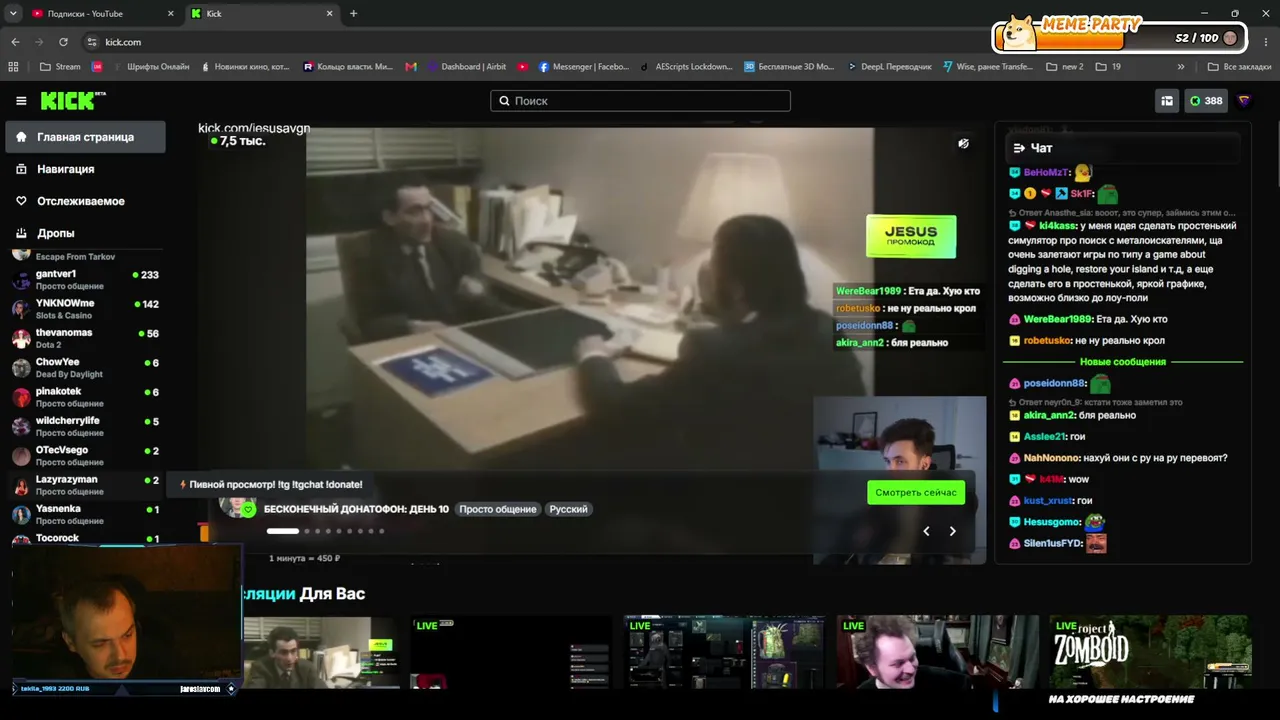This screenshot has width=1280, height=720.
Task: Expand the hidden bookmarks overflow chevron
Action: click(1181, 67)
